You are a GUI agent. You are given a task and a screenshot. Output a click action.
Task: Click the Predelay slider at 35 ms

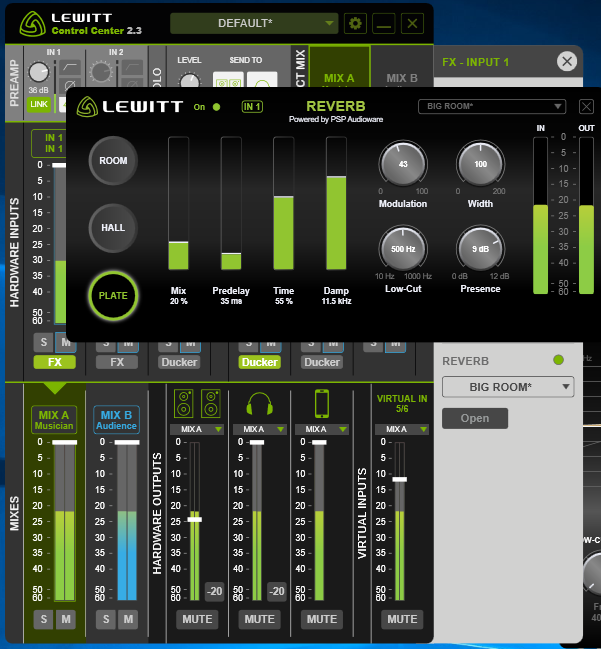[x=231, y=203]
